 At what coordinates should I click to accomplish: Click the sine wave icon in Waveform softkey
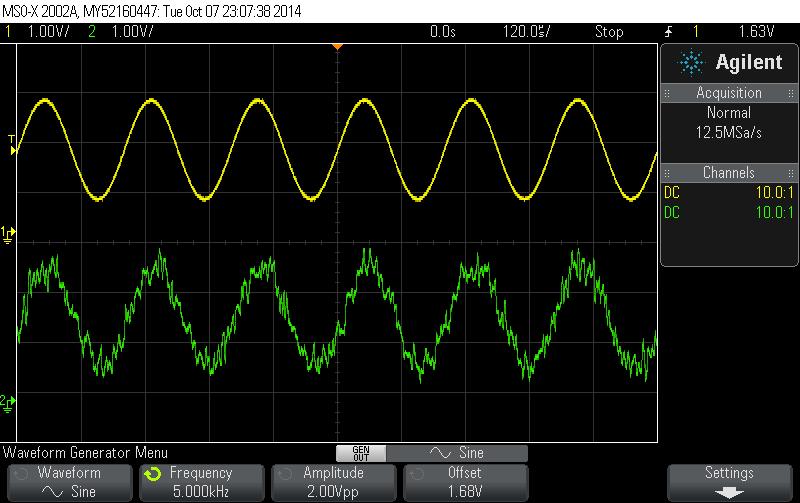pyautogui.click(x=53, y=492)
